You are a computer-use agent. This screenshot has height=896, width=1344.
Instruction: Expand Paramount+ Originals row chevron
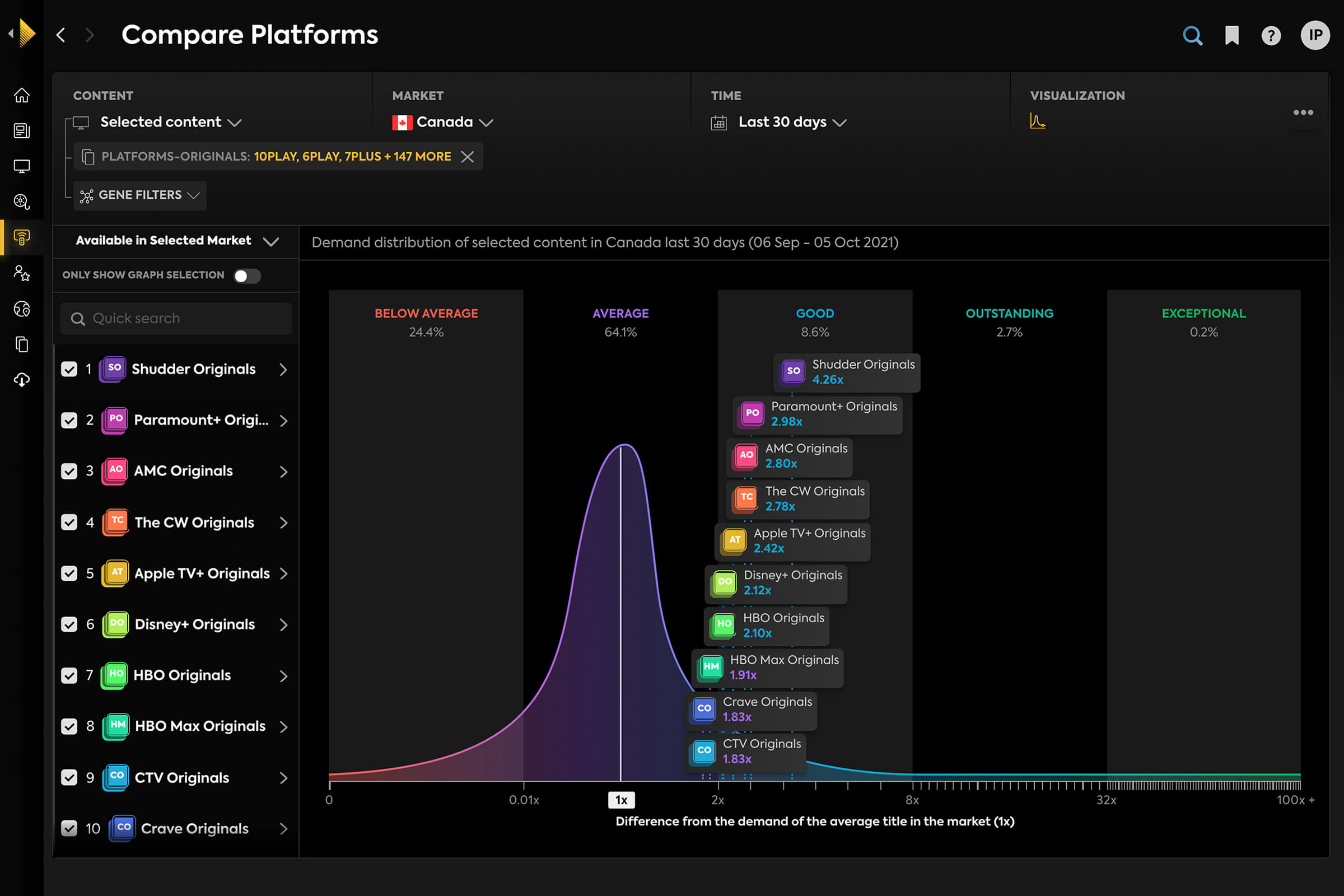pos(283,421)
